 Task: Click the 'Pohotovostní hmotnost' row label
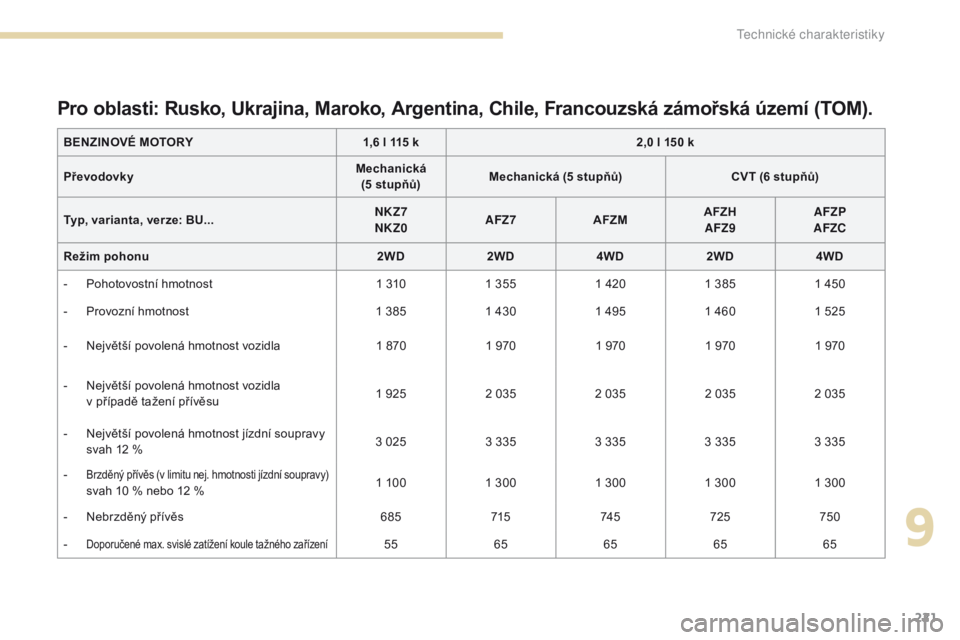click(x=149, y=284)
